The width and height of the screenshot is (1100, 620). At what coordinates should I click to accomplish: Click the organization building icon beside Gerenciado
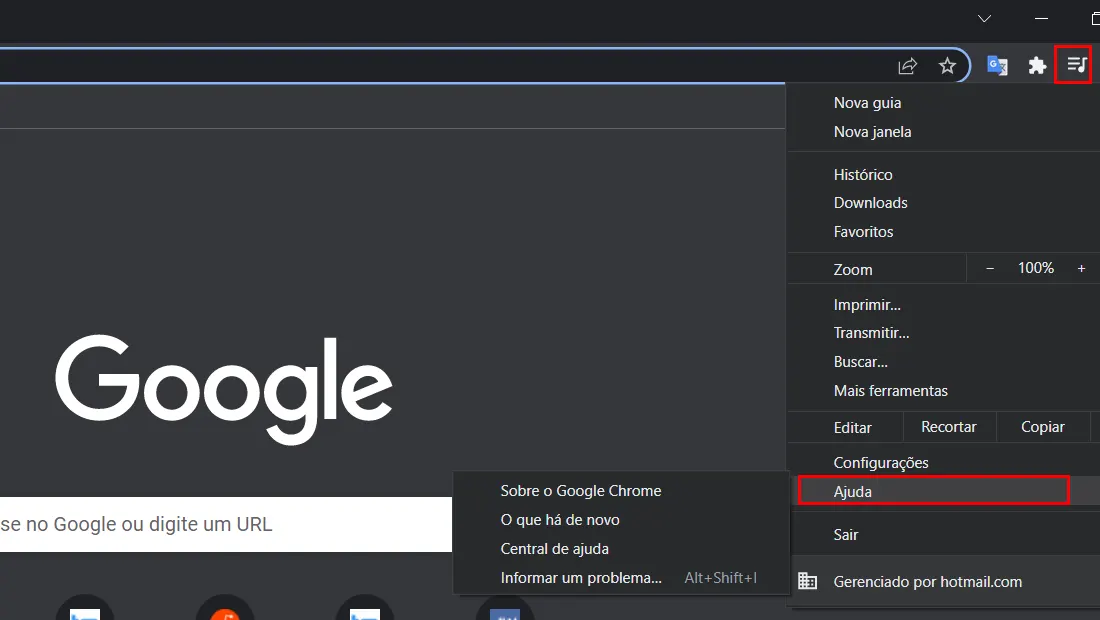(x=807, y=581)
